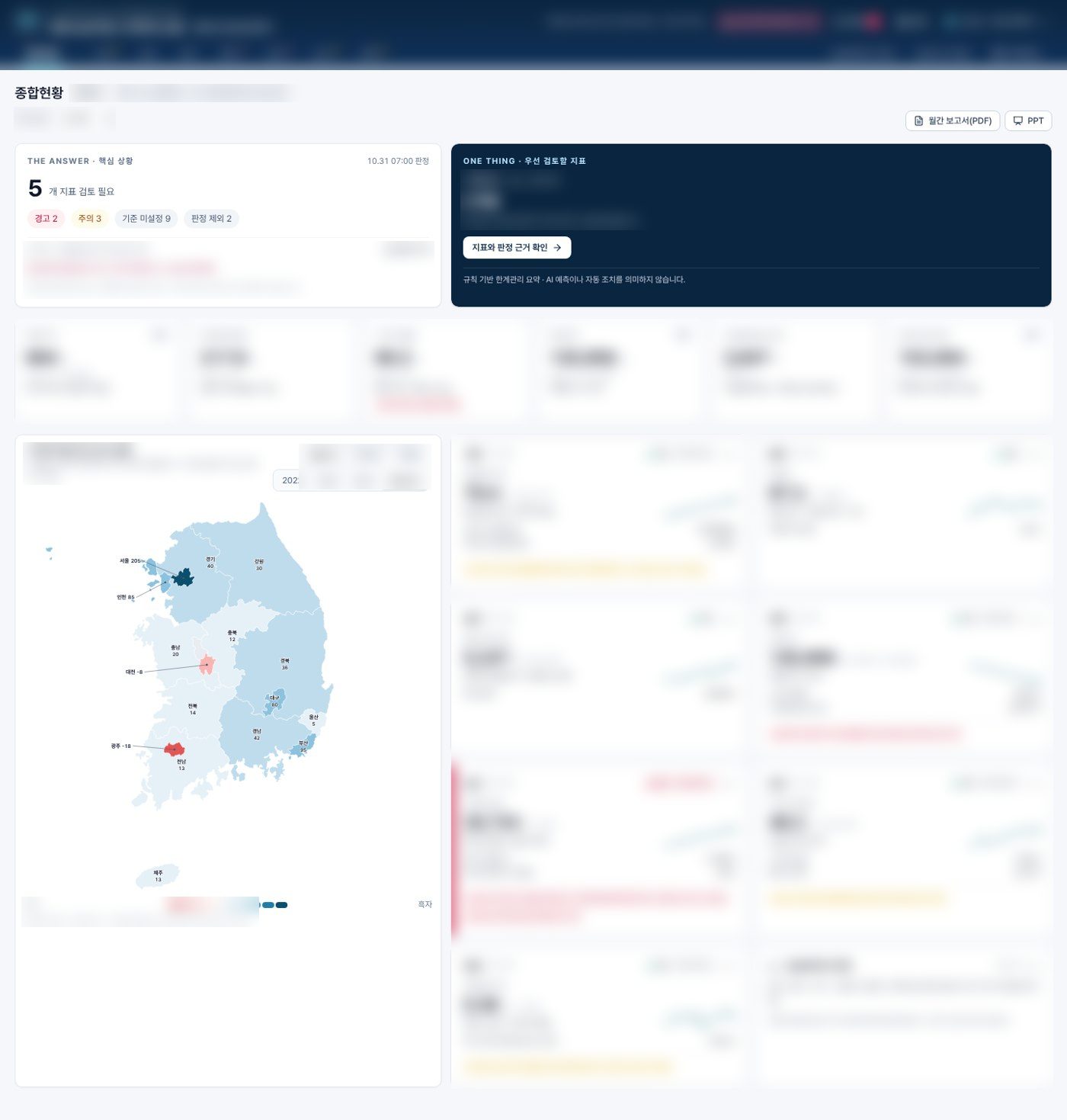The image size is (1067, 1120).
Task: Download the 월간 보고서(PDF) report
Action: pyautogui.click(x=952, y=120)
